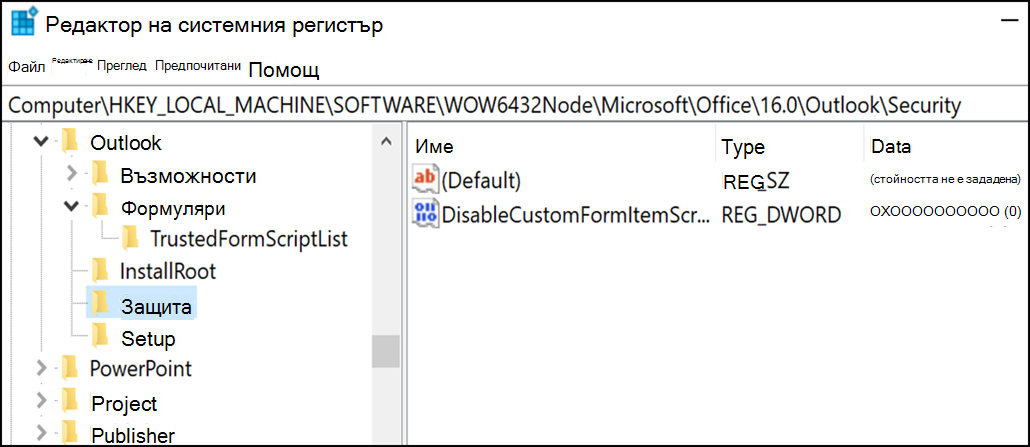The image size is (1030, 447).
Task: Open the Помощ menu
Action: (x=284, y=70)
